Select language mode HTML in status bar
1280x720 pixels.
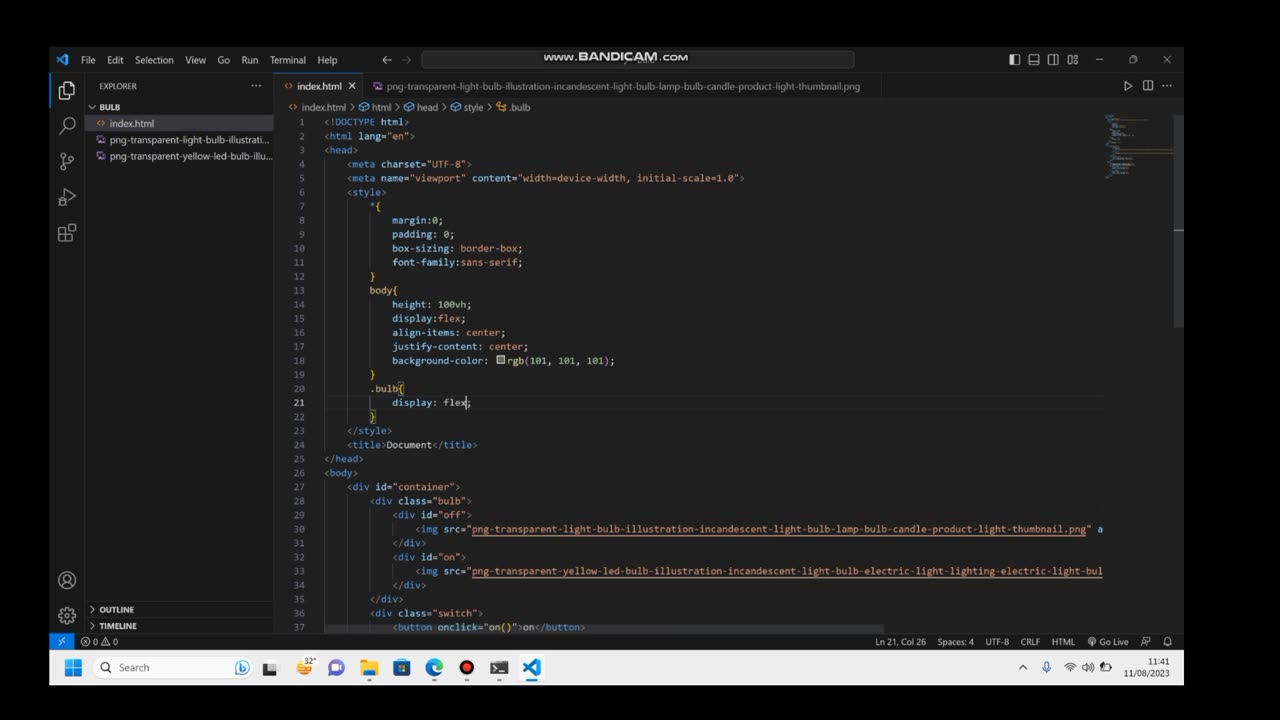(x=1063, y=642)
